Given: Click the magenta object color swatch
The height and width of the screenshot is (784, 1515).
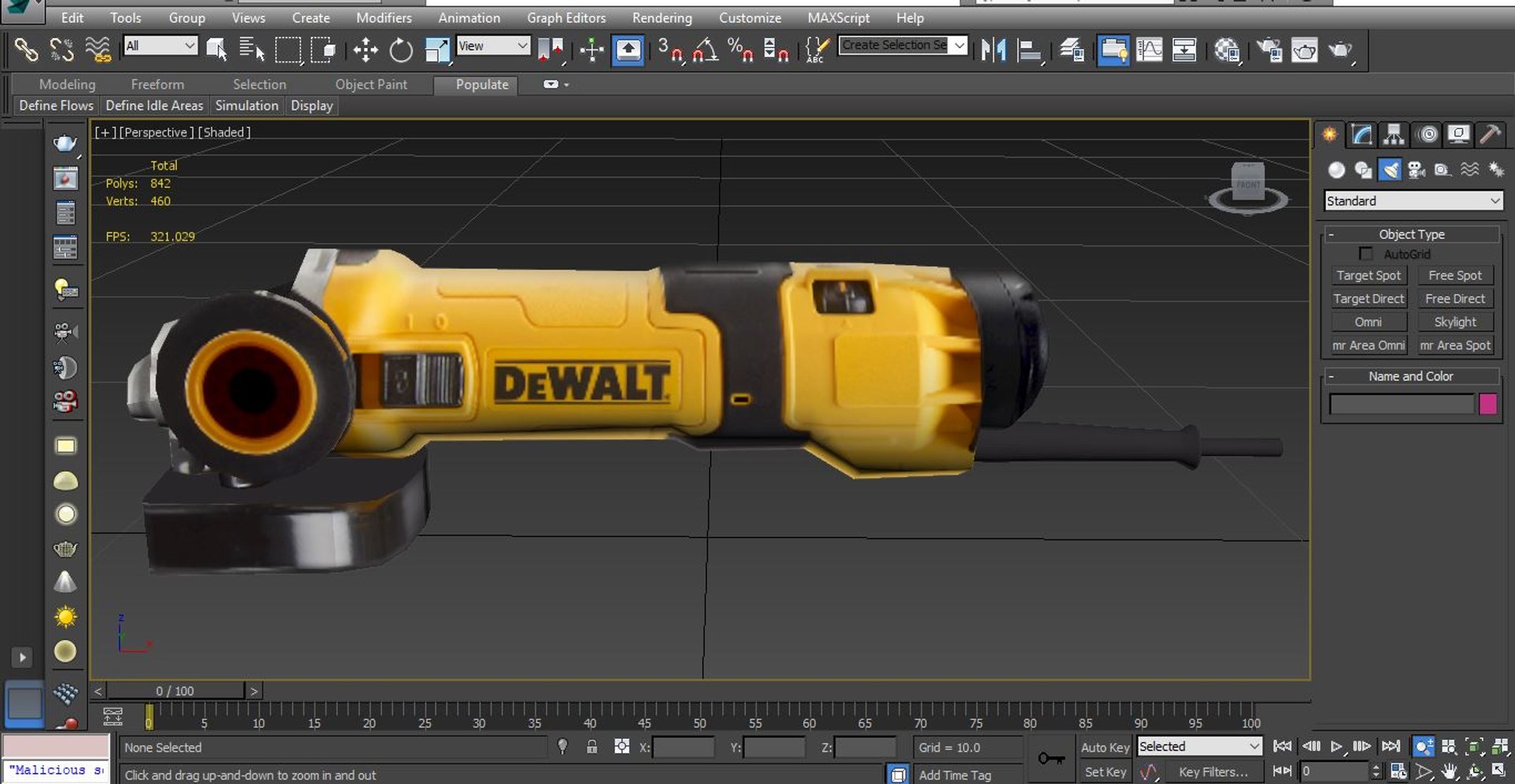Looking at the screenshot, I should pos(1488,404).
